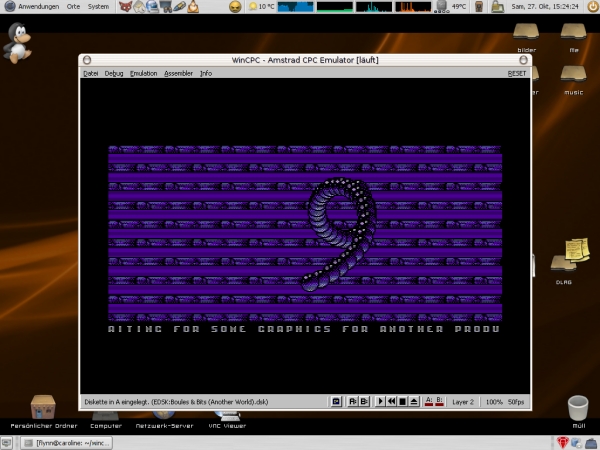Click inside the CPC emulator display
600x450 pixels.
pyautogui.click(x=305, y=236)
